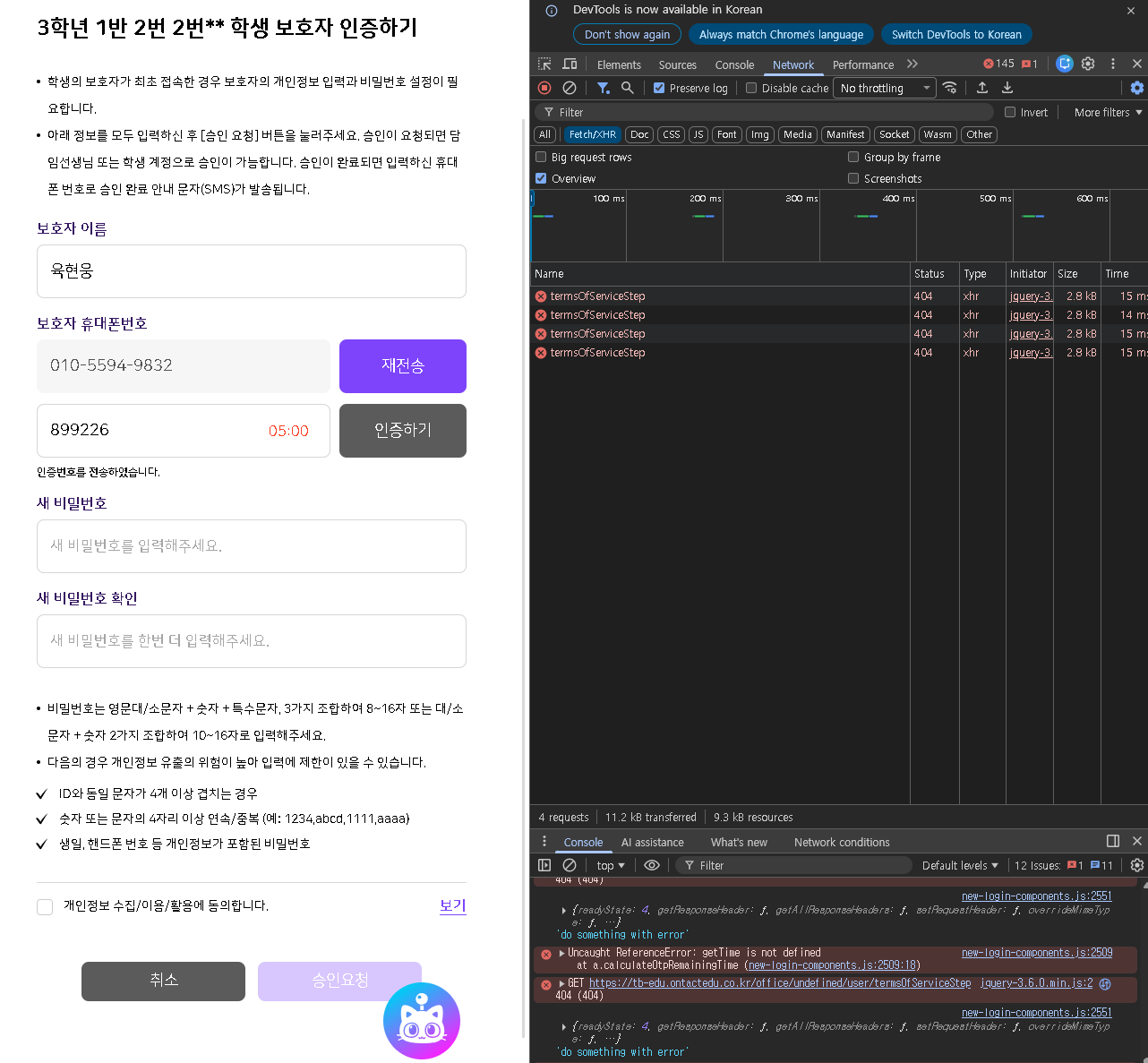This screenshot has width=1148, height=1063.
Task: Disable the Preserve log checkbox
Action: pos(659,88)
